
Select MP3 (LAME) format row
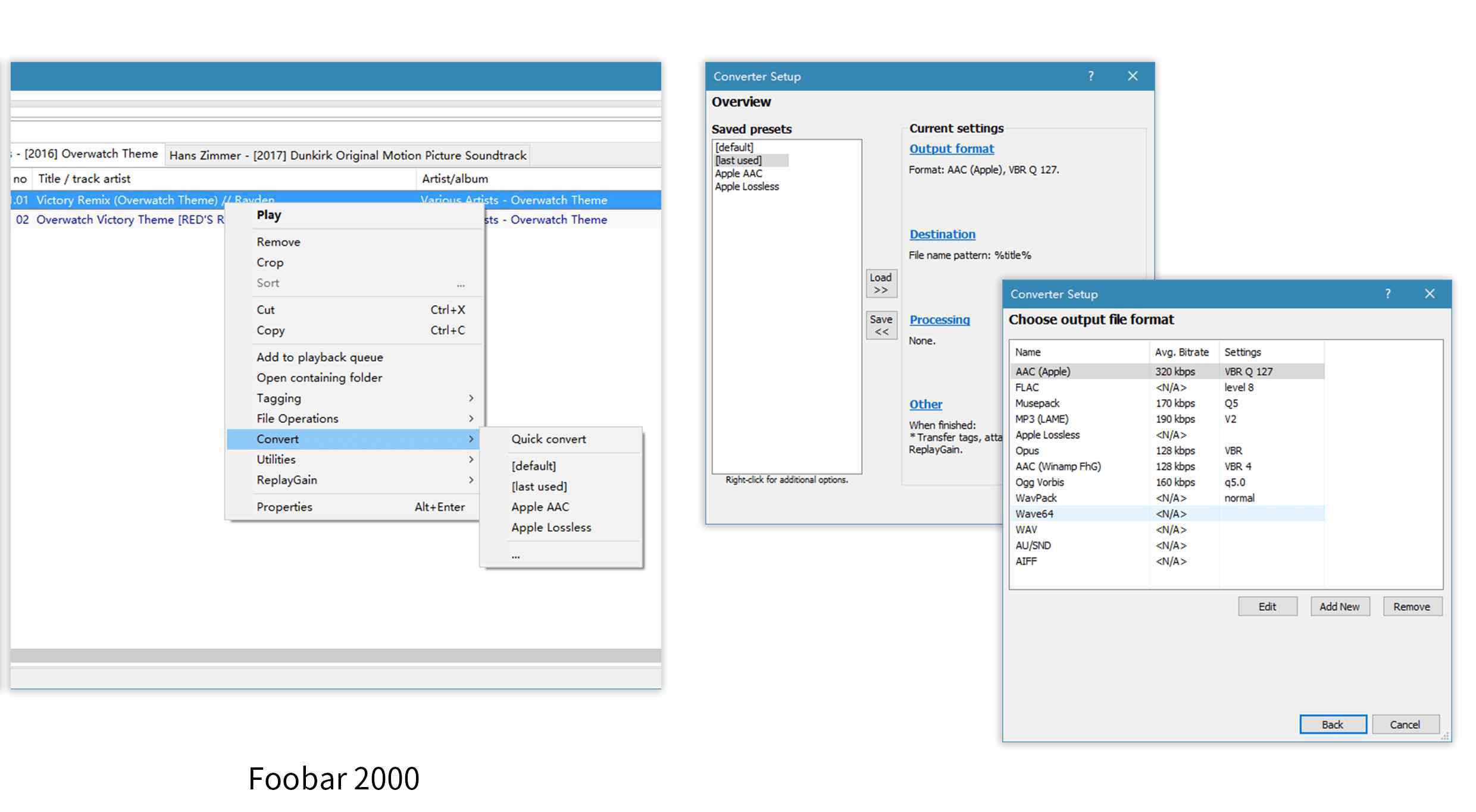1167,419
